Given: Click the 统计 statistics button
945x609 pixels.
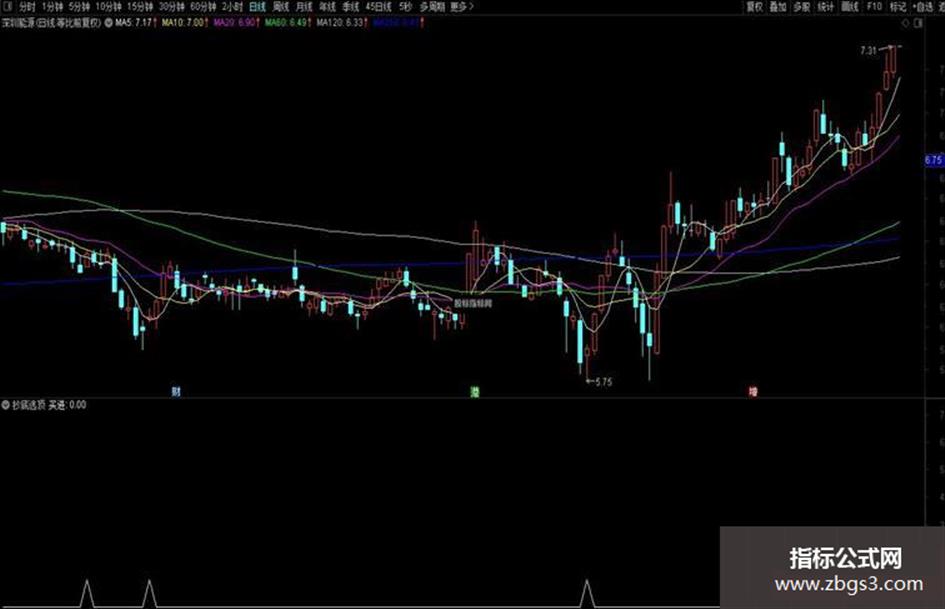Looking at the screenshot, I should 826,7.
